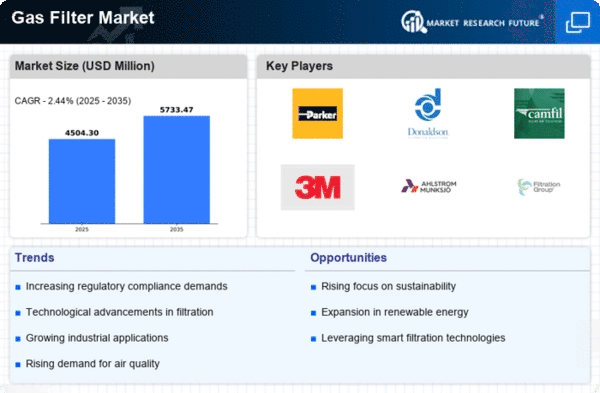This screenshot has height=393, width=600.
Task: Open the Filtration Group logo
Action: (x=539, y=187)
